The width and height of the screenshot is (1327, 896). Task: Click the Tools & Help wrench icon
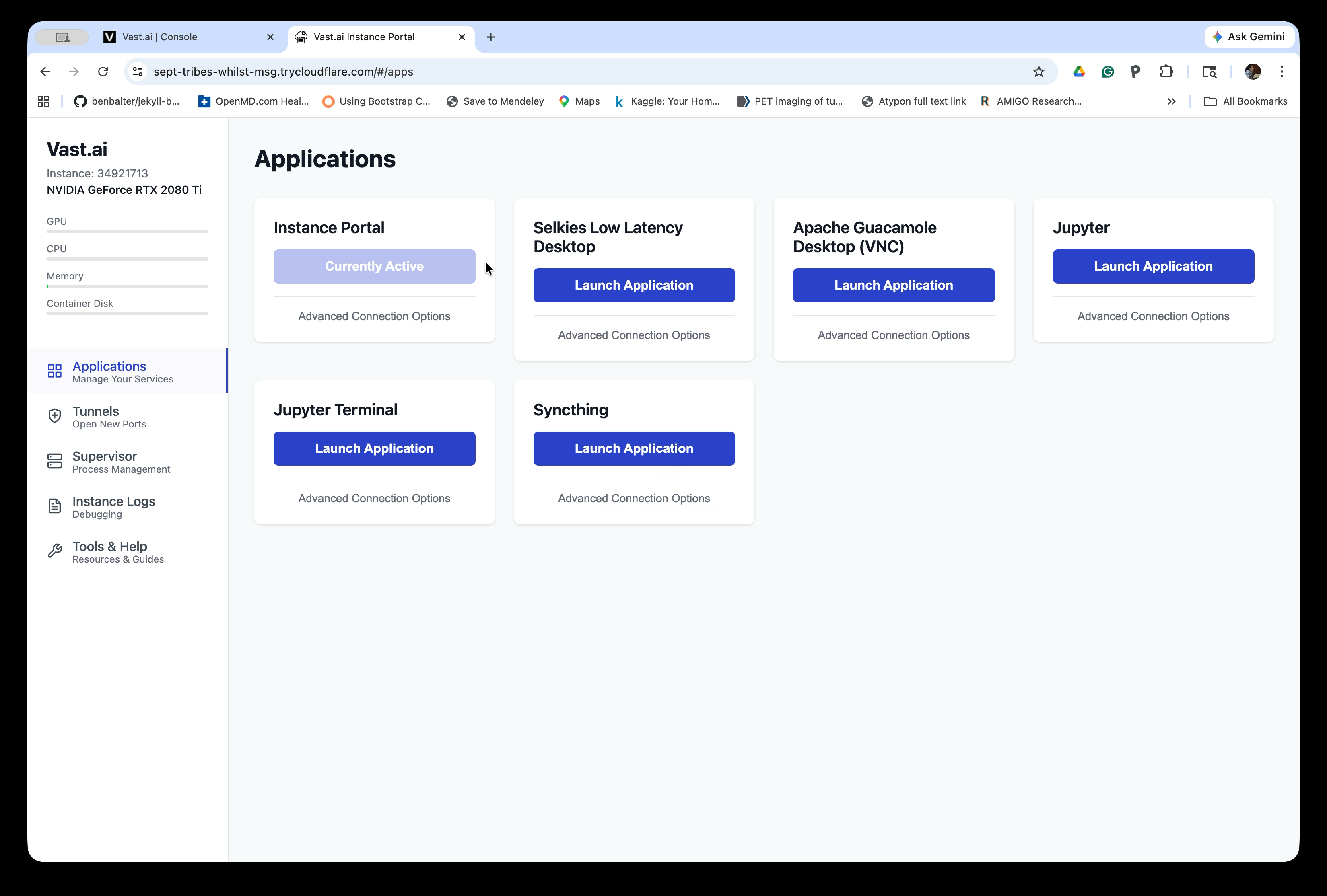coord(54,551)
